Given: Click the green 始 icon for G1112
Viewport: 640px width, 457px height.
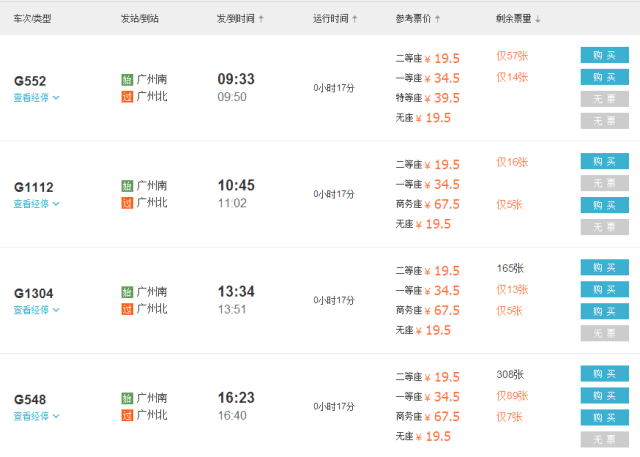Looking at the screenshot, I should [x=127, y=186].
